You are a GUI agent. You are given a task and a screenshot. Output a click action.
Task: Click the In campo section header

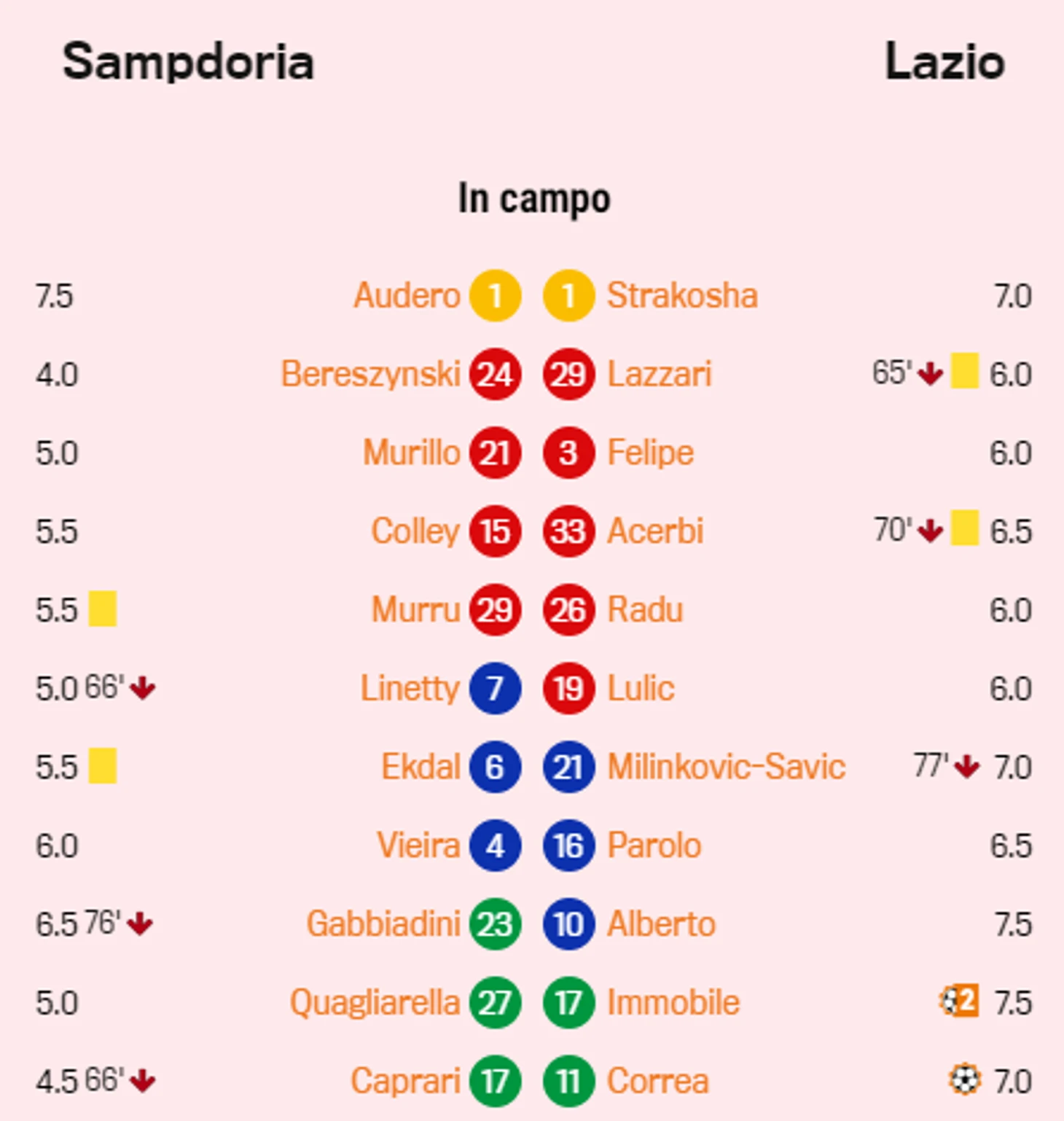pos(534,198)
